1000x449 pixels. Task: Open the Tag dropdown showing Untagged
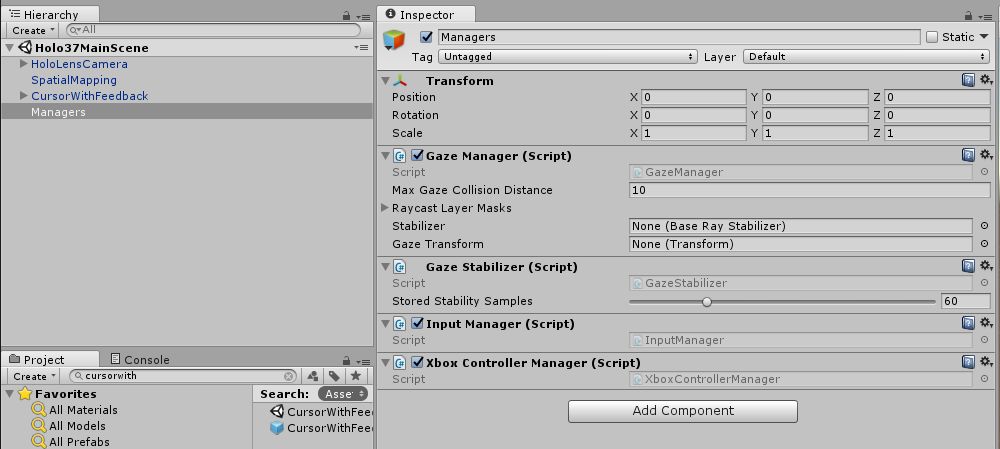tap(567, 57)
